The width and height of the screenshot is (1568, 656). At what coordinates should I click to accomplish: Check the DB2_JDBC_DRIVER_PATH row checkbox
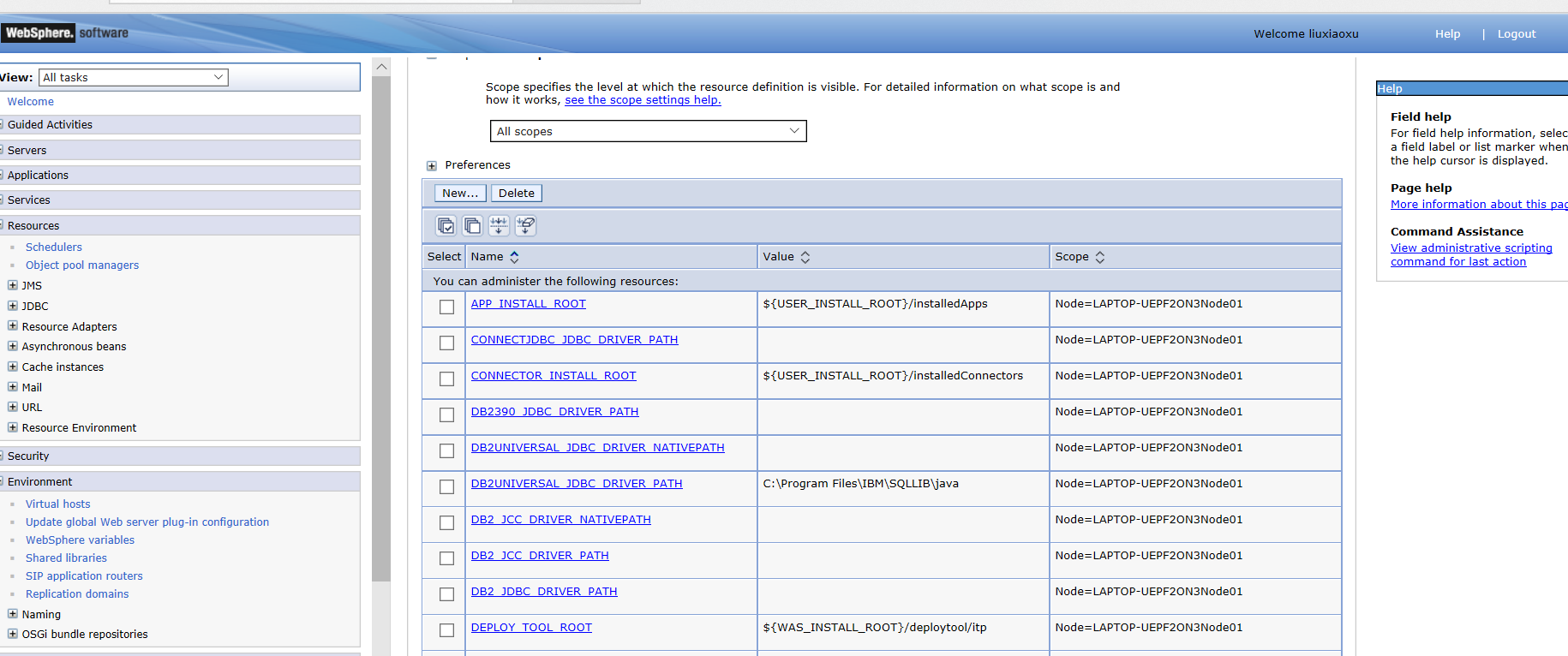[x=446, y=594]
